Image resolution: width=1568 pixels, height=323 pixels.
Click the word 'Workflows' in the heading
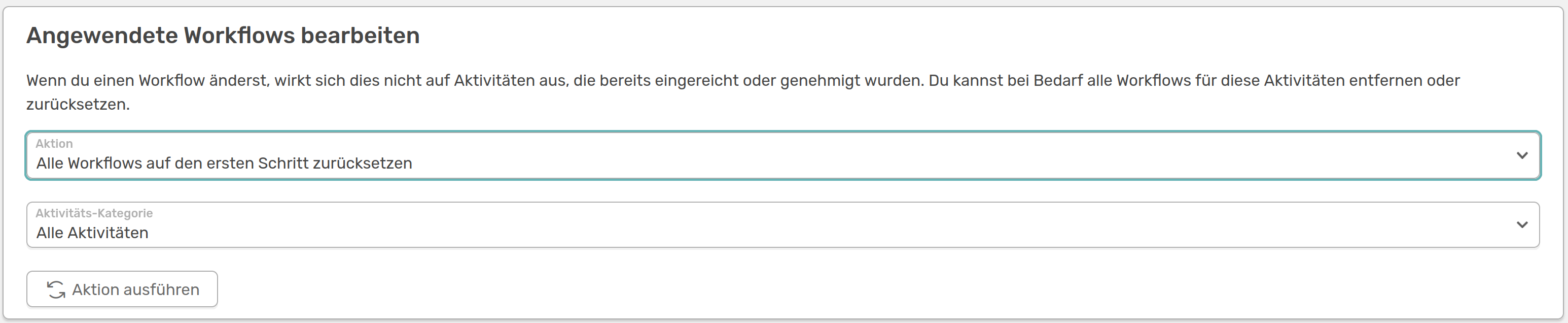click(x=239, y=36)
